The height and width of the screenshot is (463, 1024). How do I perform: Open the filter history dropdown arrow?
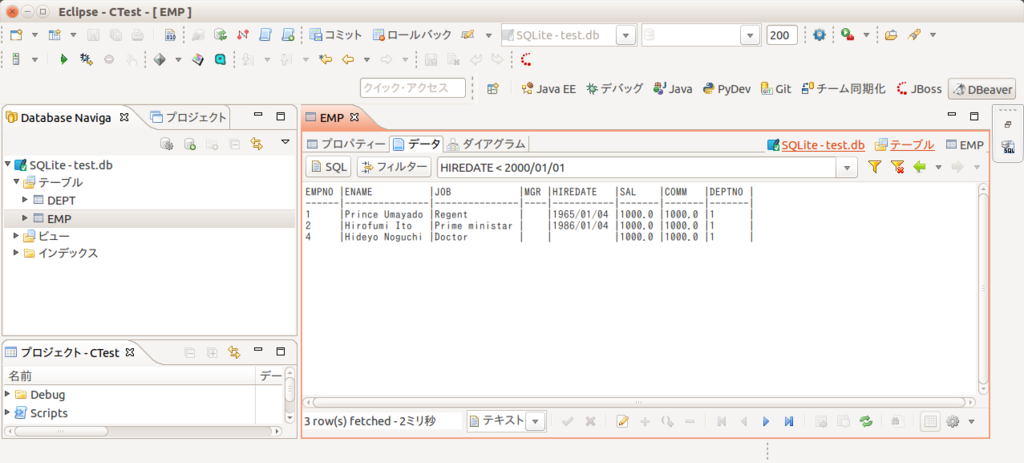point(847,168)
